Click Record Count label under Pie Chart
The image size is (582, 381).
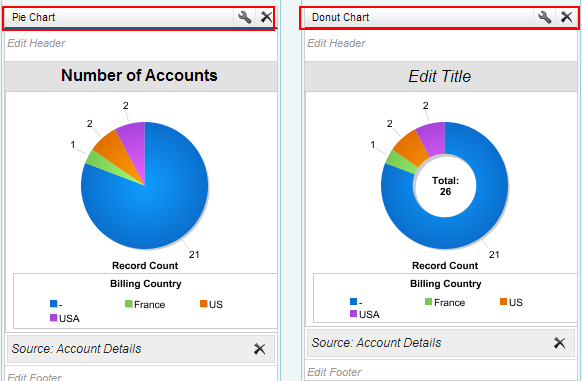145,266
